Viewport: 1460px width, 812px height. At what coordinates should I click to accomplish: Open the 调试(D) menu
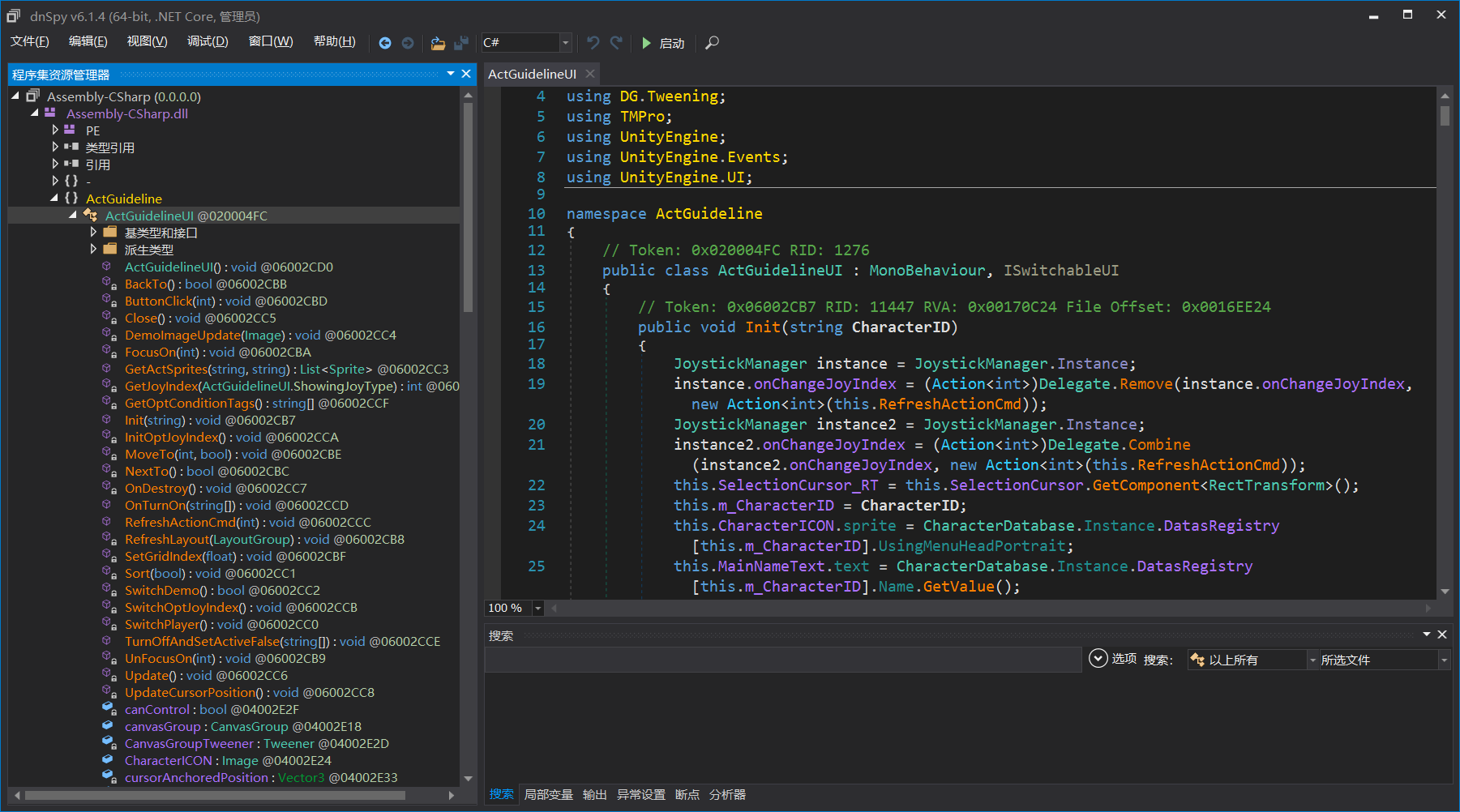tap(208, 41)
